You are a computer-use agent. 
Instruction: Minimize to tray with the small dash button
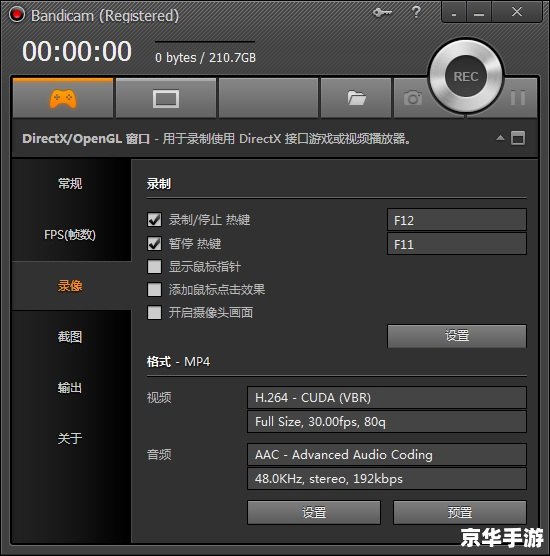(x=454, y=13)
